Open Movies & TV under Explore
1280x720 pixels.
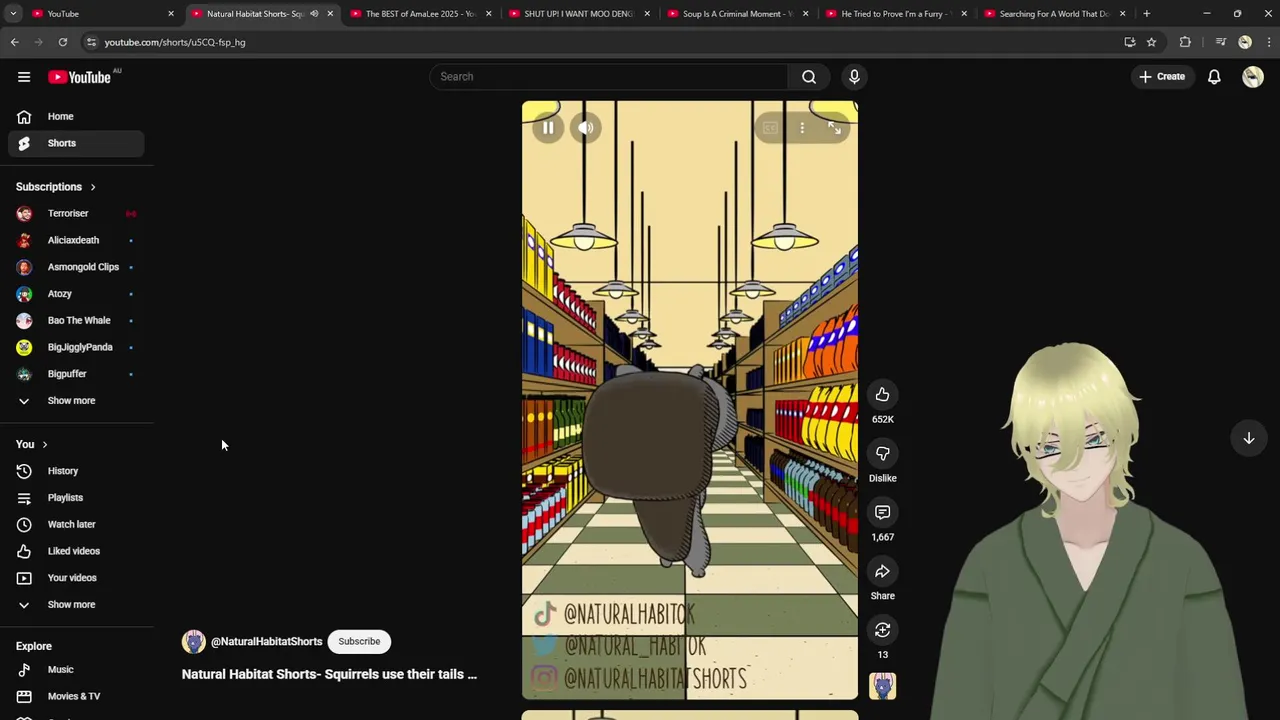[76, 697]
